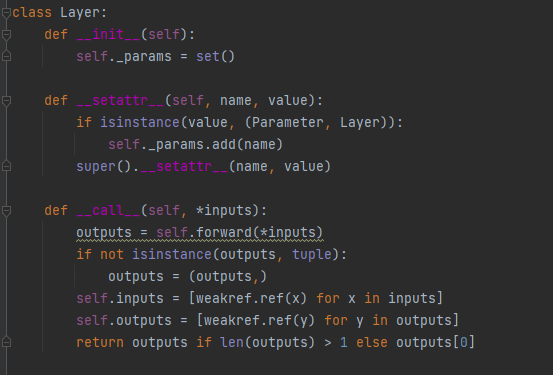Collapse the def __init__ method fold
This screenshot has width=553, height=375.
point(6,35)
